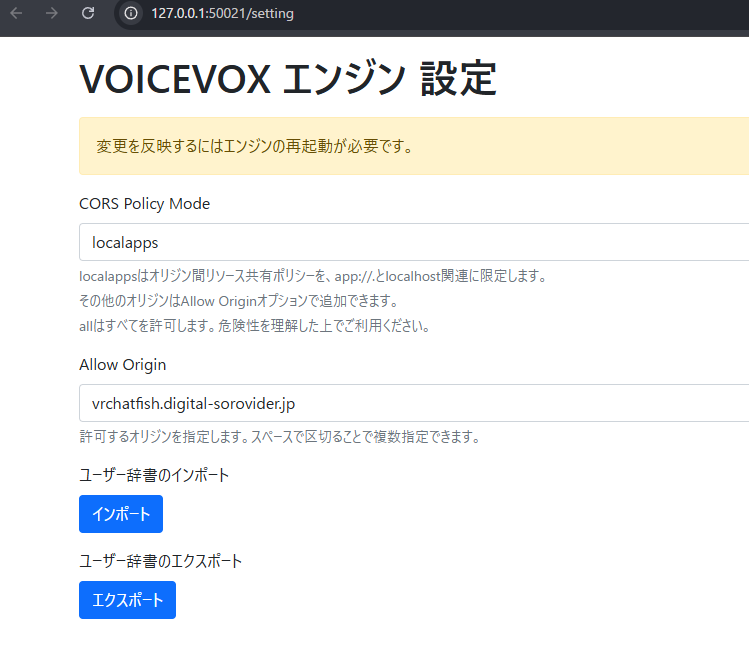
Task: Click the '許可するオリジンを指定します' help text
Action: pos(280,437)
